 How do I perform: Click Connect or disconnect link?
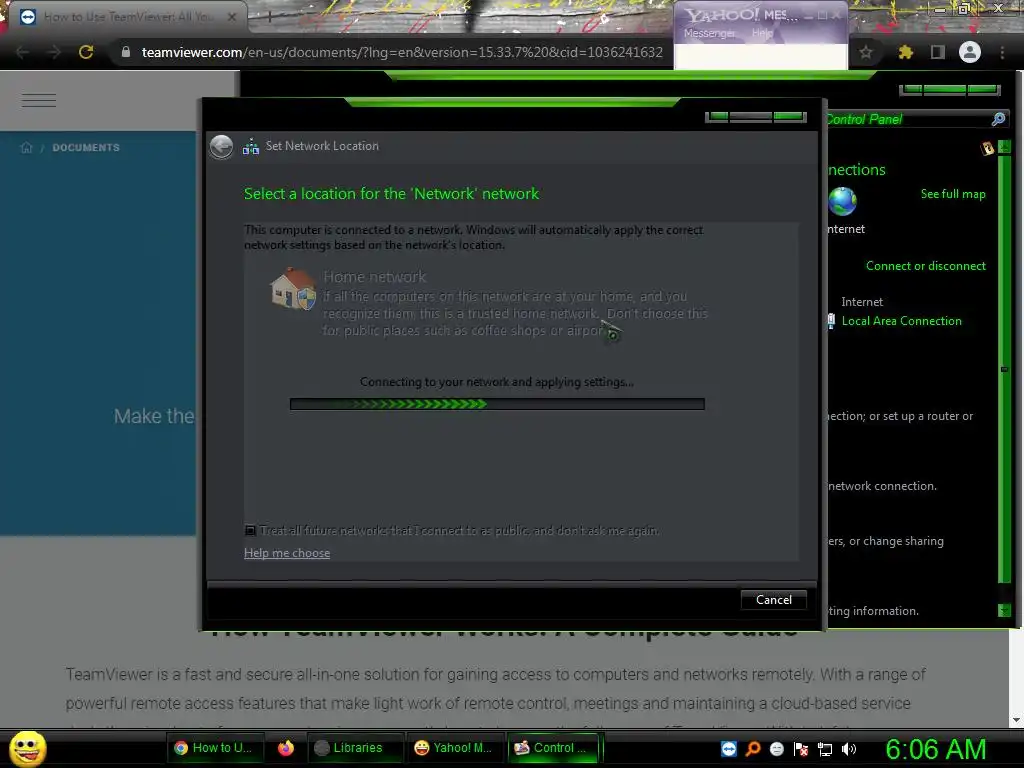coord(925,266)
